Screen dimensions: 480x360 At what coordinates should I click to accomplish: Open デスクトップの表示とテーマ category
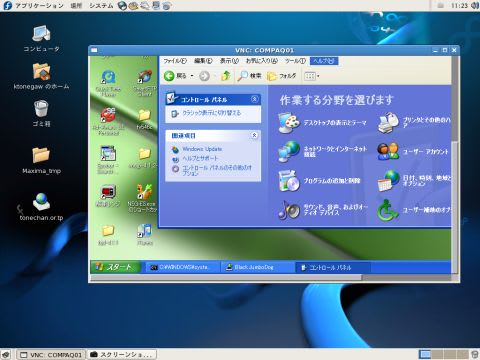pyautogui.click(x=322, y=123)
